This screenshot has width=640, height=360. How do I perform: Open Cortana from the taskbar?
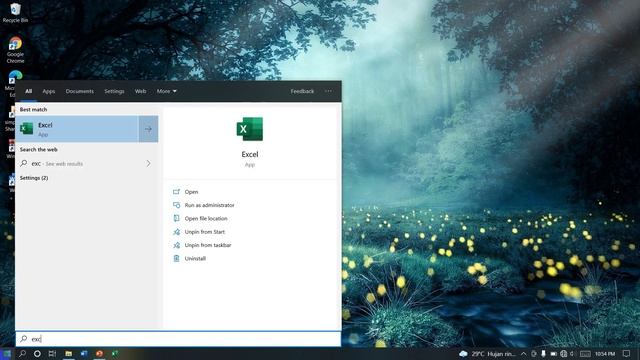37,354
